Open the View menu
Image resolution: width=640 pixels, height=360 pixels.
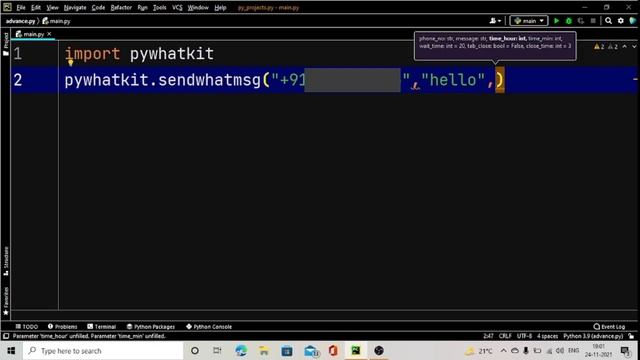(x=52, y=7)
